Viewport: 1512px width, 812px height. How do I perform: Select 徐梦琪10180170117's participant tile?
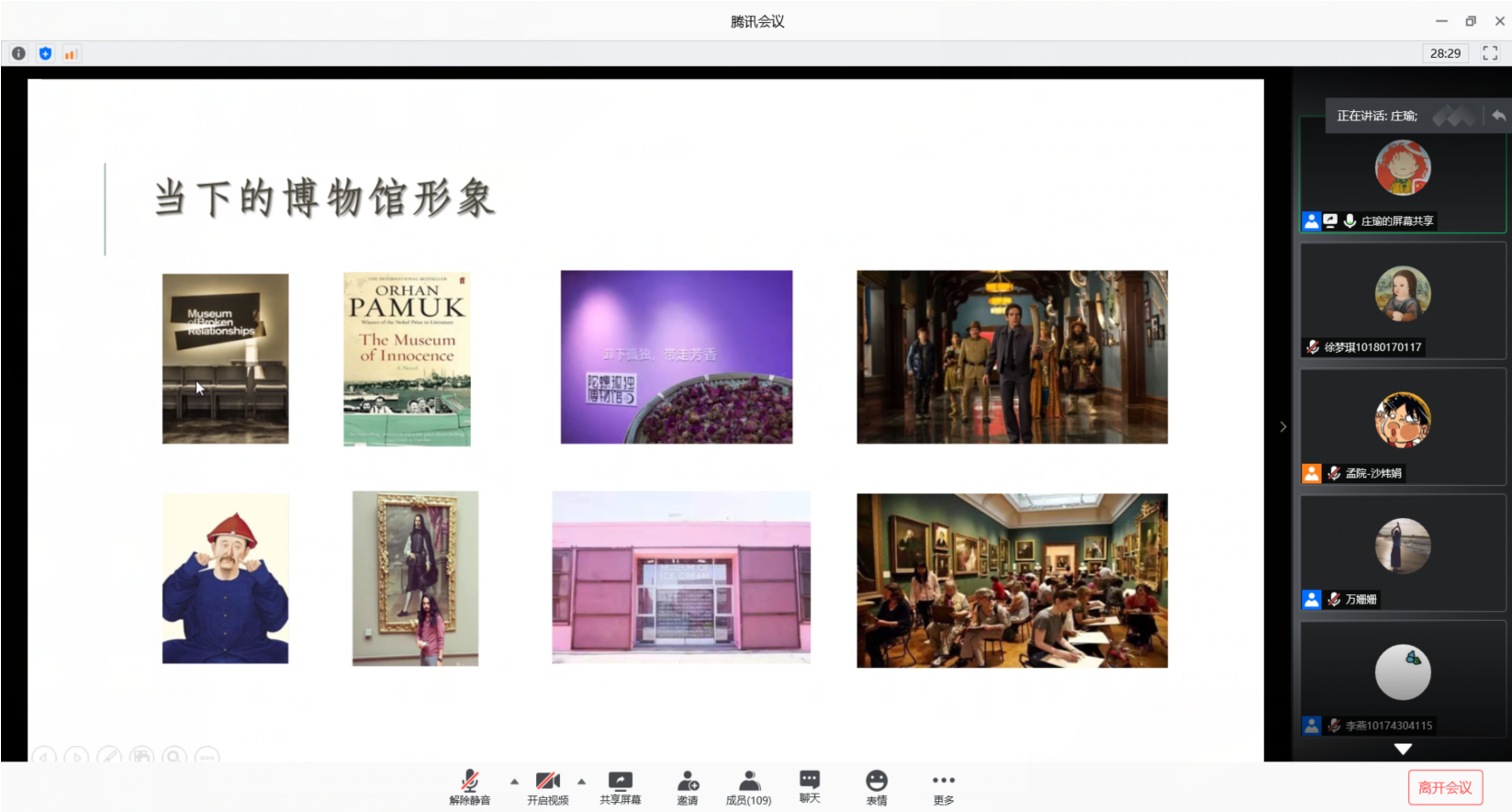tap(1403, 300)
